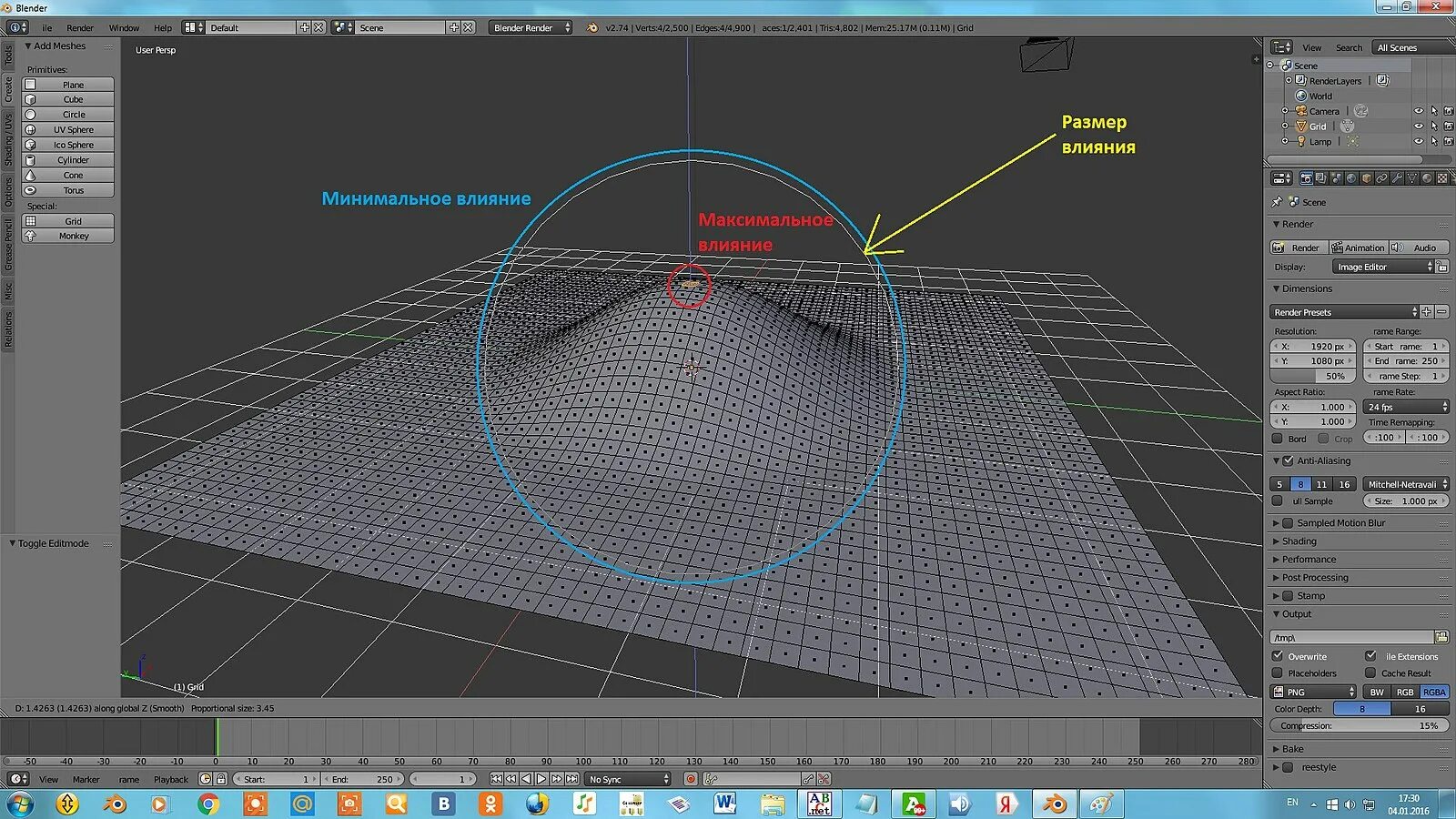Click the Lamp bulb icon in the outliner

[x=1301, y=141]
